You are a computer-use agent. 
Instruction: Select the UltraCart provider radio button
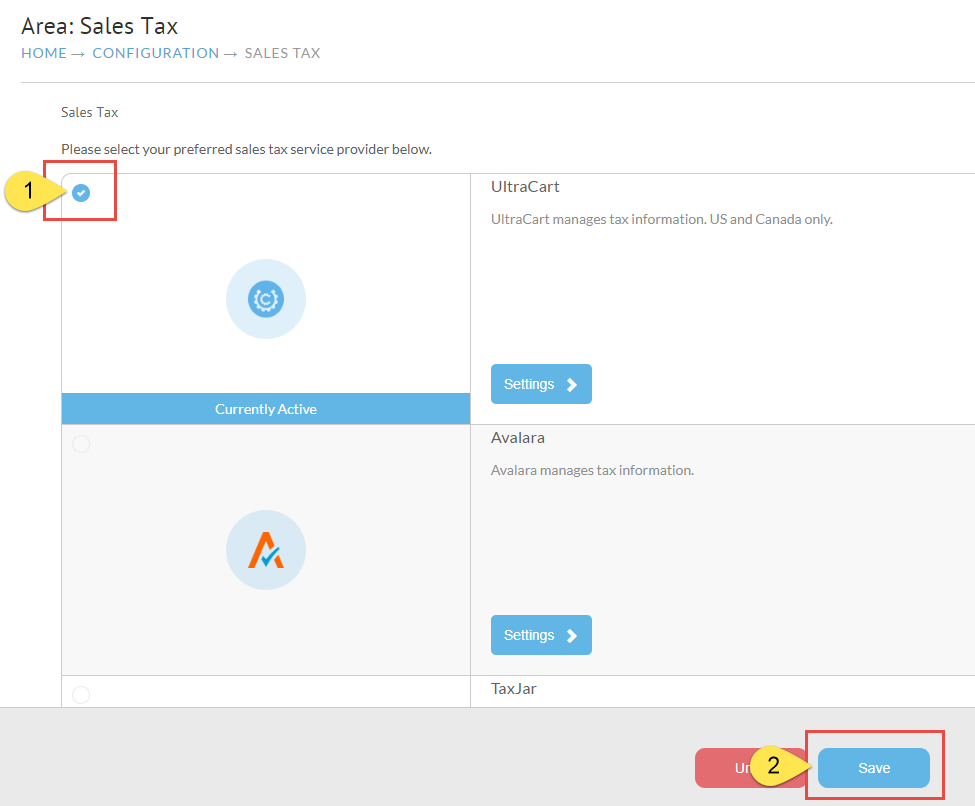pos(81,193)
